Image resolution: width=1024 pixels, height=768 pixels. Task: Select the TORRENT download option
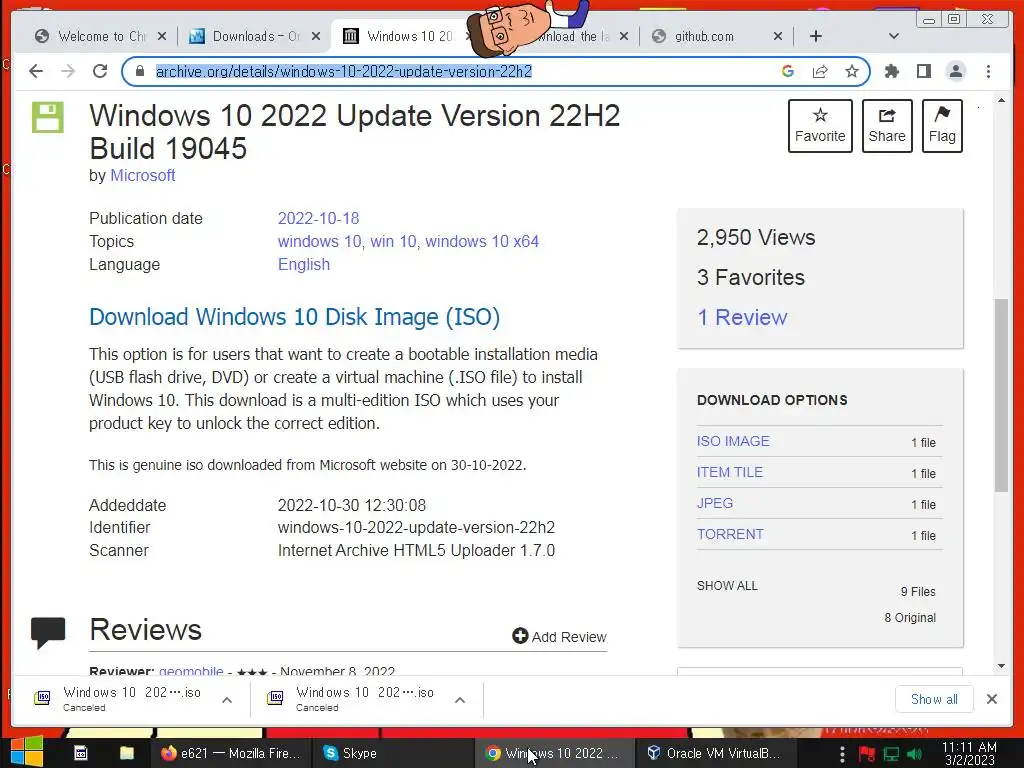[730, 534]
